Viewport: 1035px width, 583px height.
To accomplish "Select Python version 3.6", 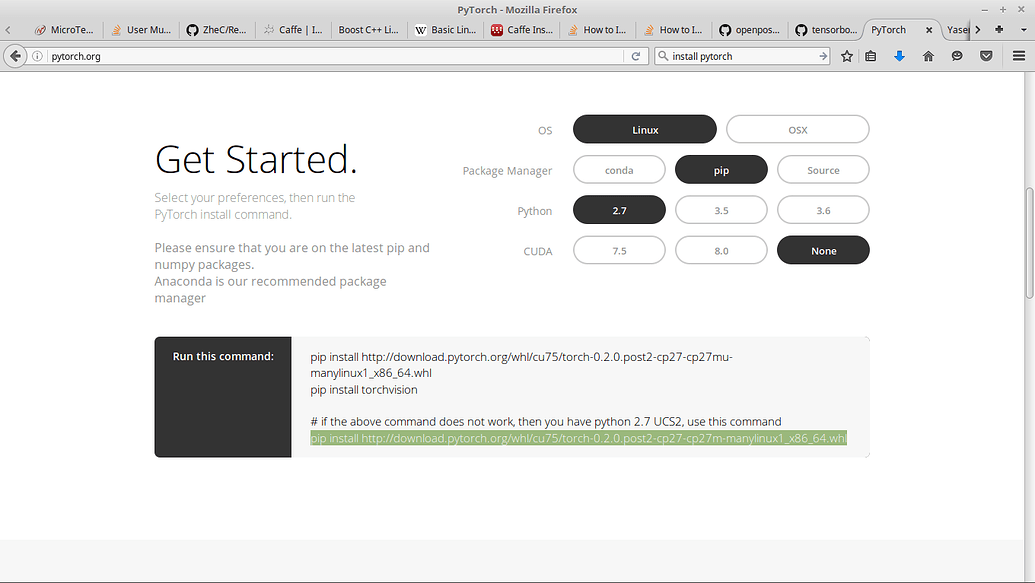I will point(823,210).
